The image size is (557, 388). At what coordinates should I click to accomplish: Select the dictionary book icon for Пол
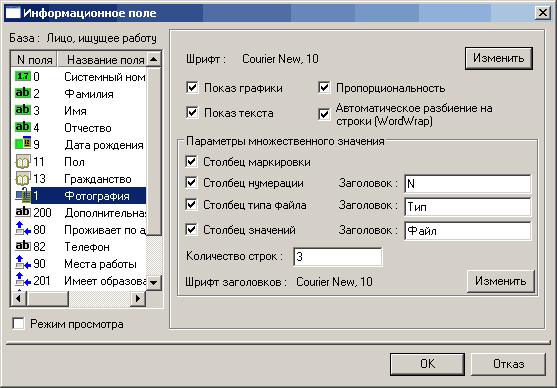pyautogui.click(x=23, y=162)
